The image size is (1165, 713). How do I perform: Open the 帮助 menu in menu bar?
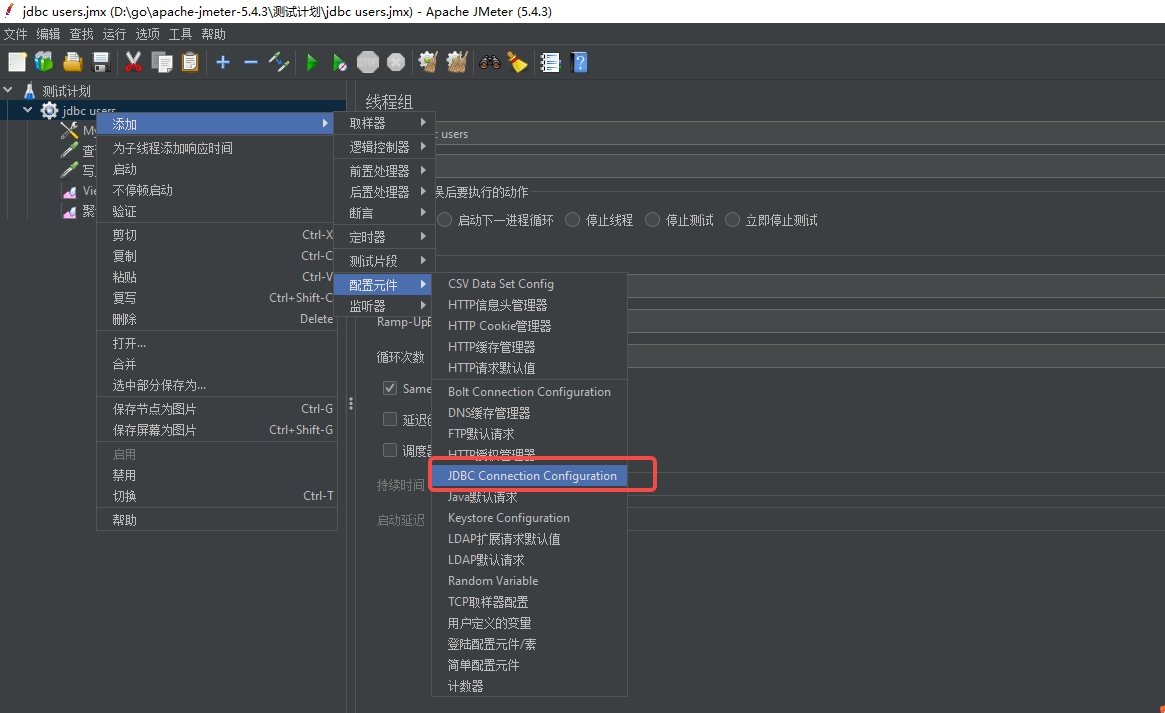[213, 34]
